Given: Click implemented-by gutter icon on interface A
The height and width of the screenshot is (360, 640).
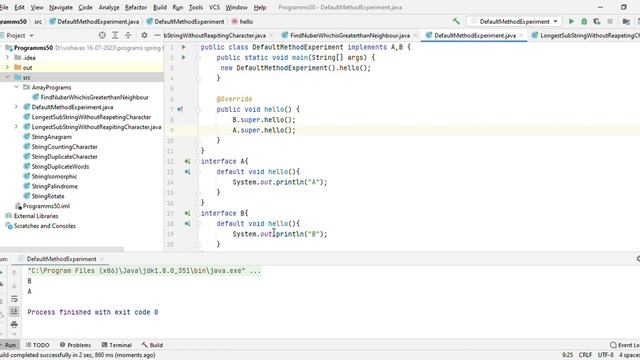Looking at the screenshot, I should pyautogui.click(x=187, y=161).
